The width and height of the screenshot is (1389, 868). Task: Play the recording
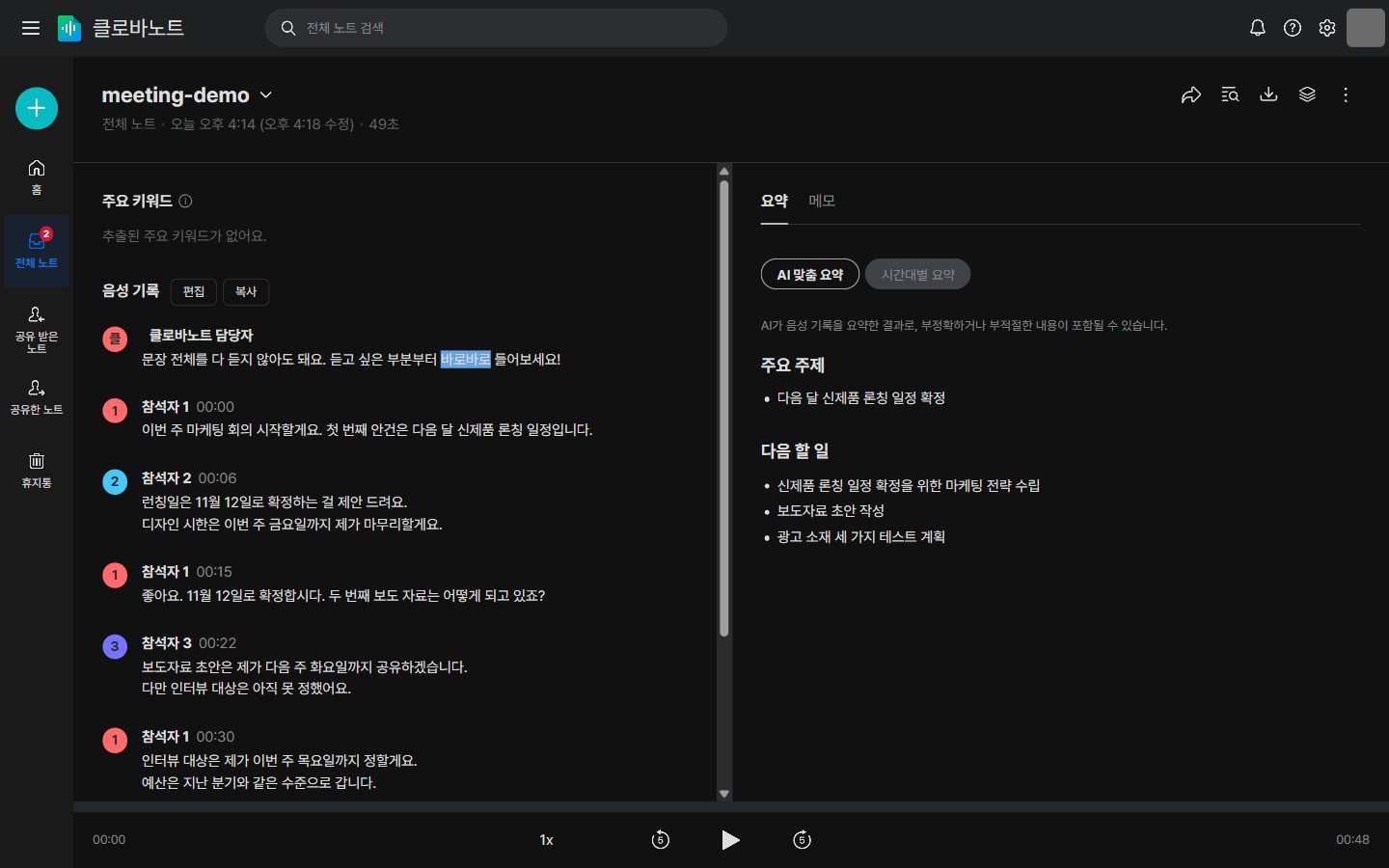730,840
